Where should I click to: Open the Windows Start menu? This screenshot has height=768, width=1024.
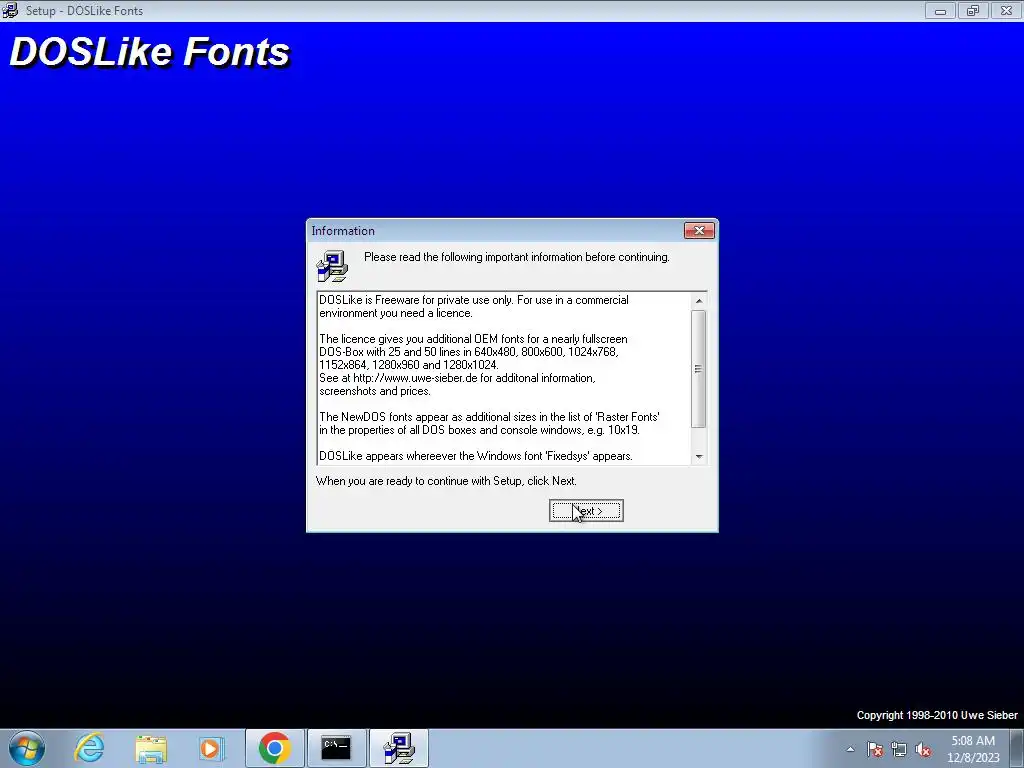(x=26, y=748)
